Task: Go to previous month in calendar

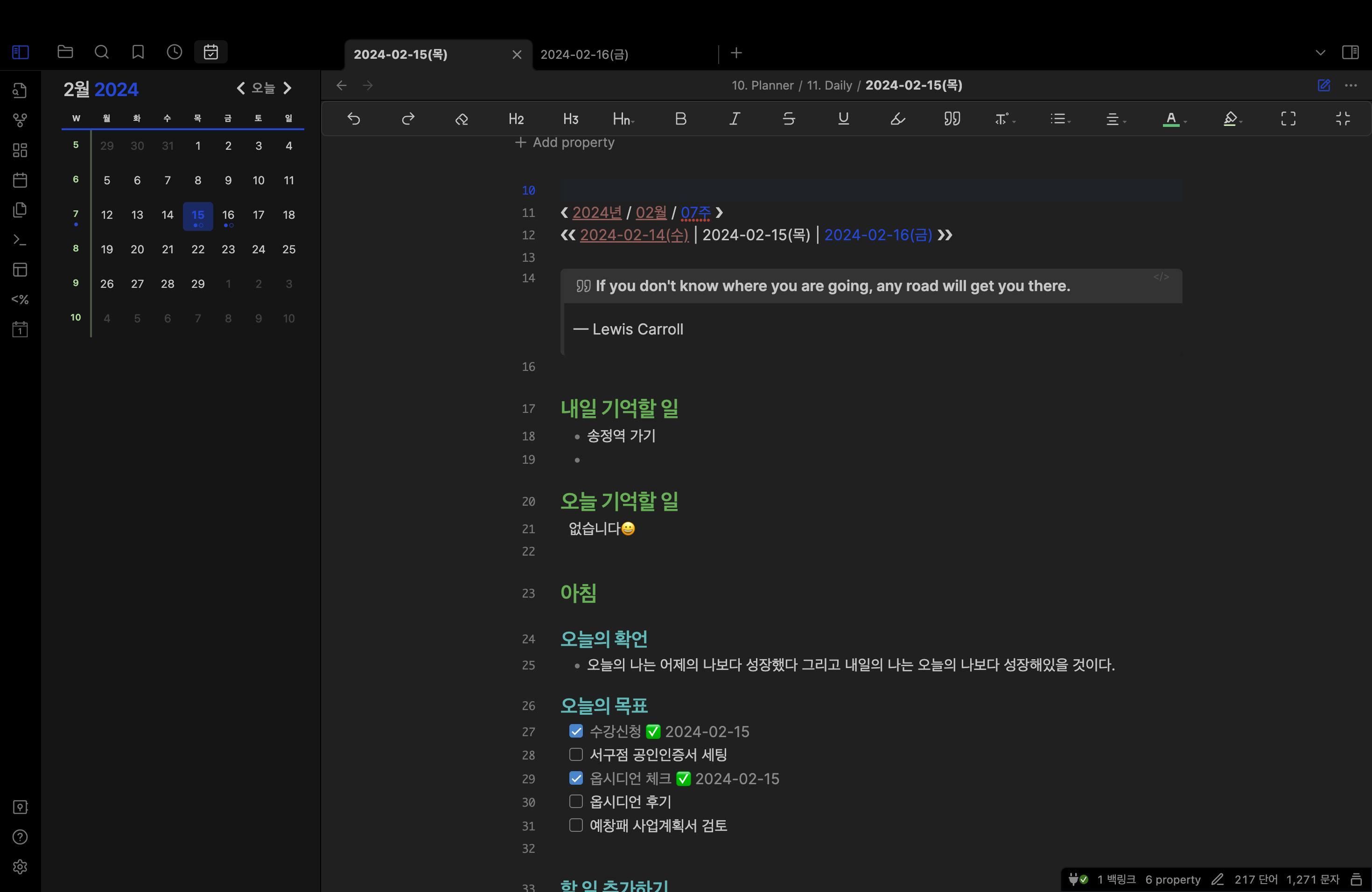Action: click(x=241, y=88)
